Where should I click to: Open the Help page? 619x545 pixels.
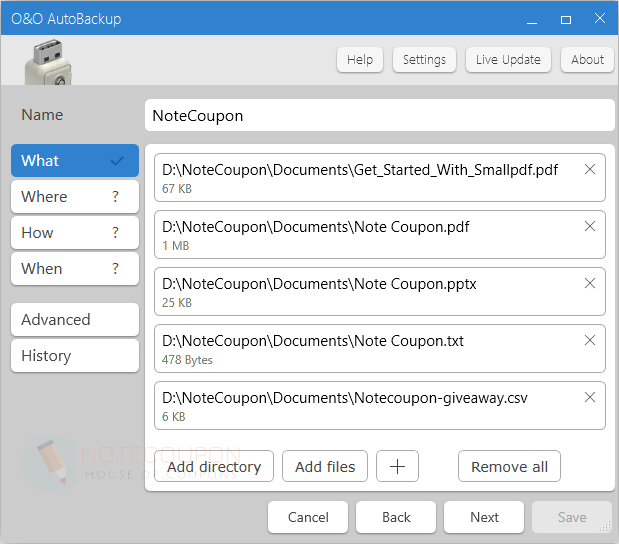360,60
